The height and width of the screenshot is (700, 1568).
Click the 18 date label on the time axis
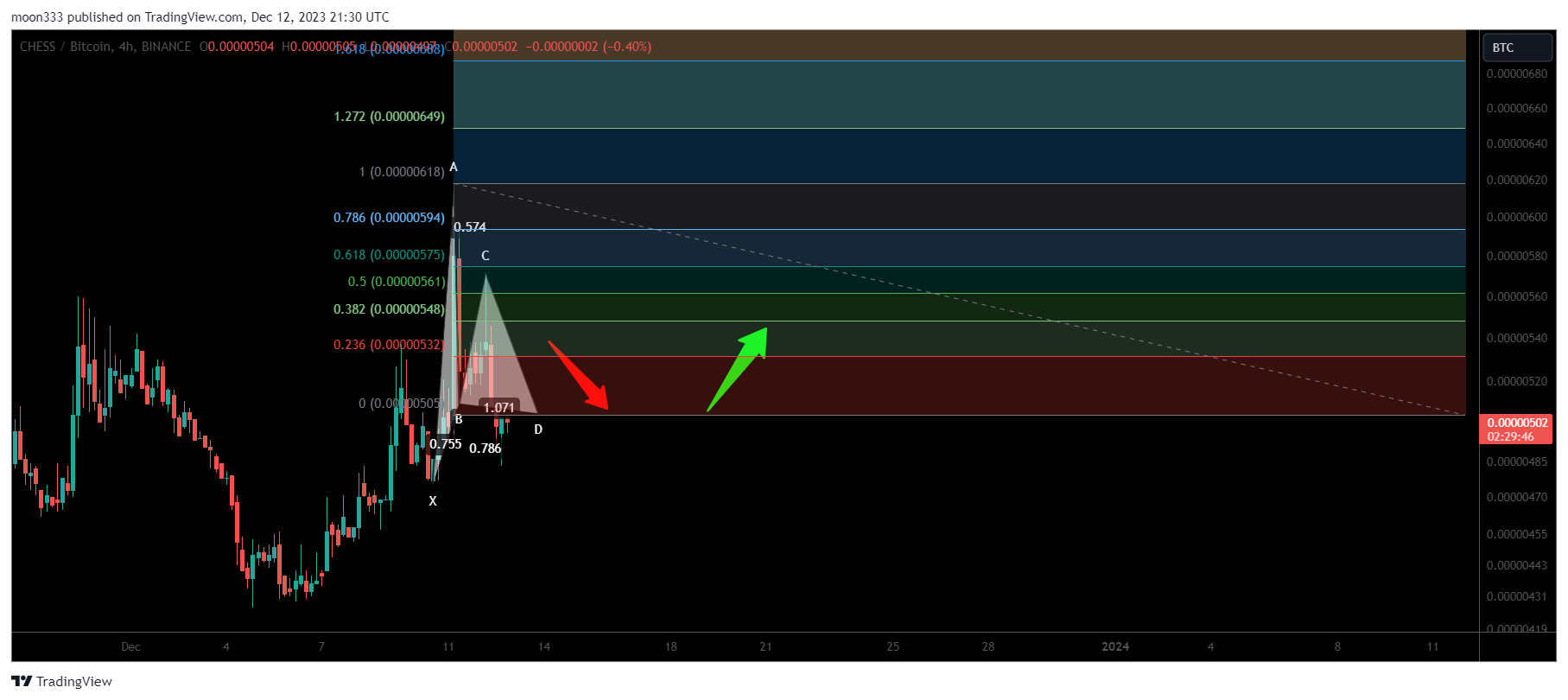pos(670,647)
